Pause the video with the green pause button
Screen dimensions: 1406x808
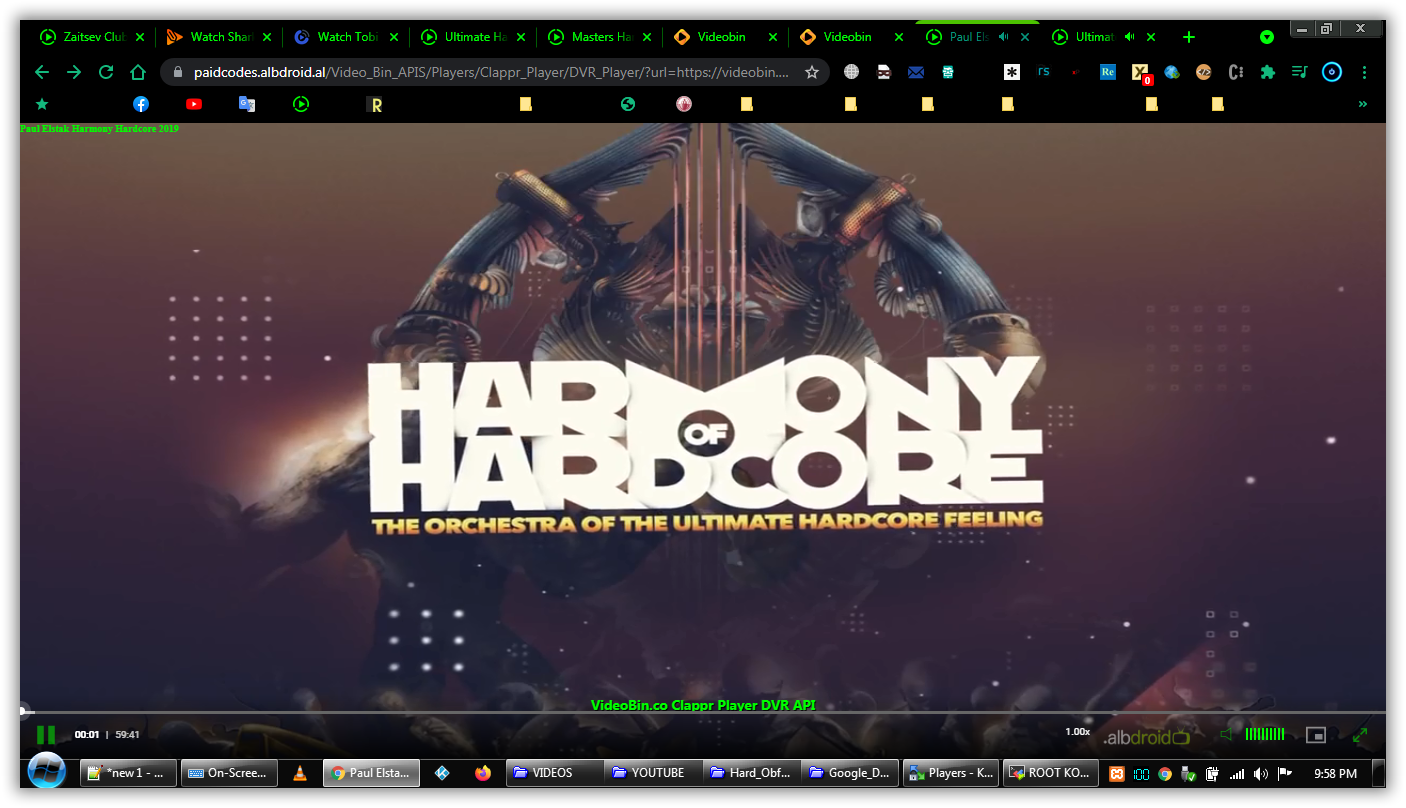(x=46, y=735)
